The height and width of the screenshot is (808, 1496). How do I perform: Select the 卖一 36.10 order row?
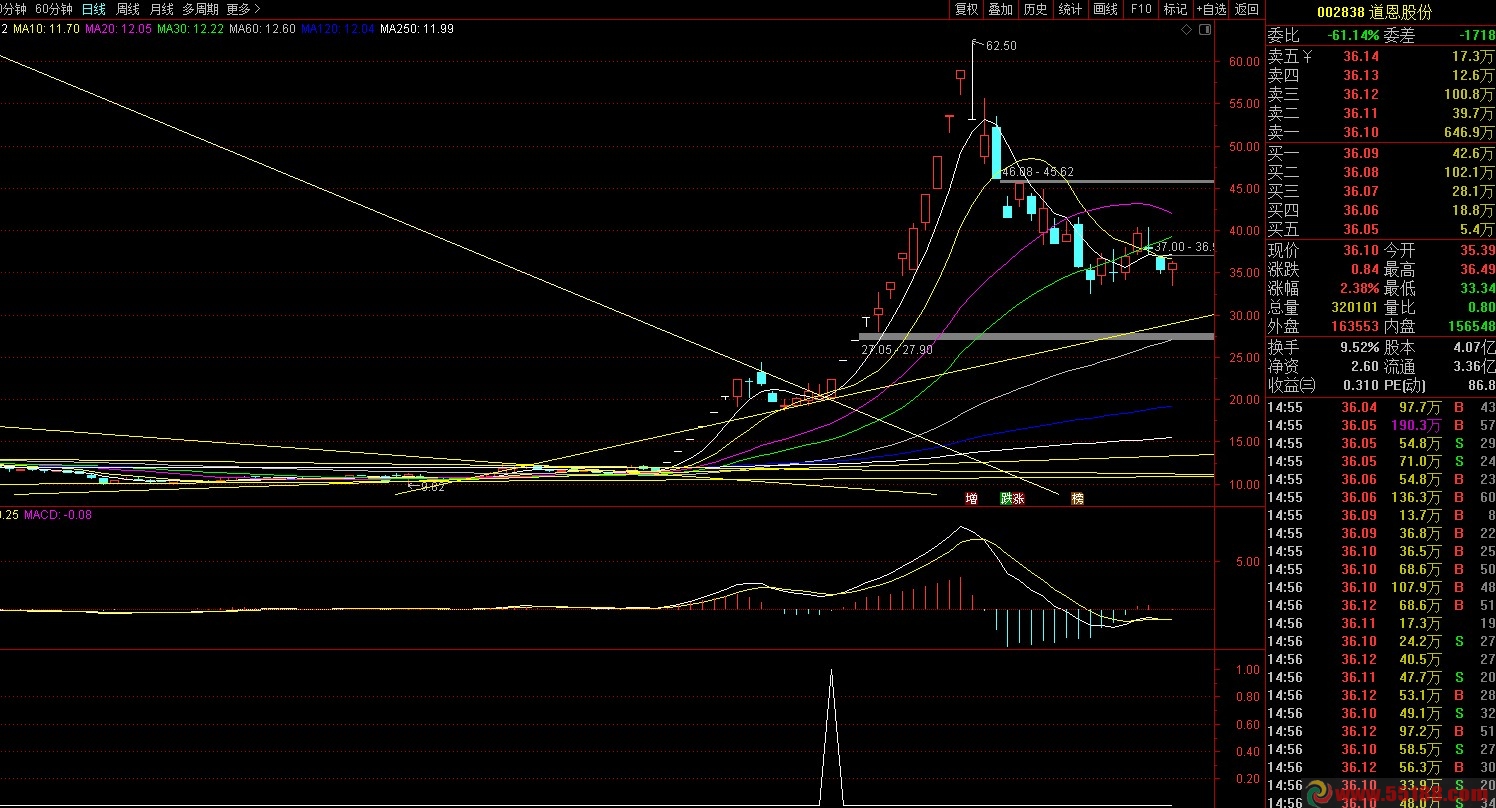point(1381,133)
